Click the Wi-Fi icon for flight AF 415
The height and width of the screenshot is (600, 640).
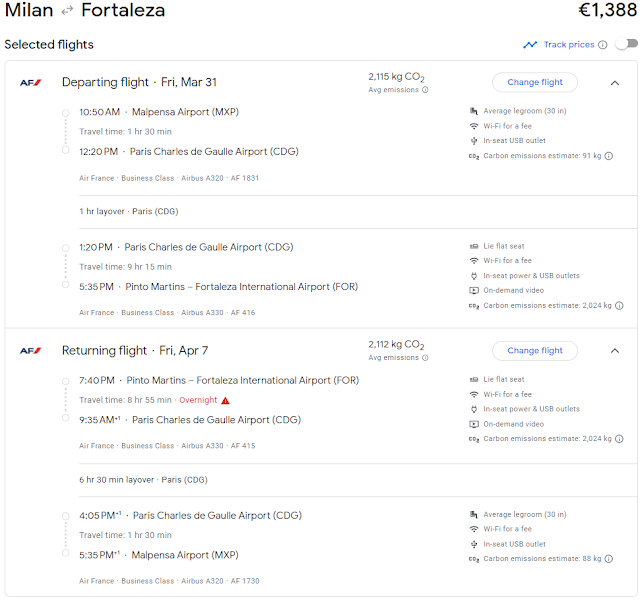click(x=473, y=394)
